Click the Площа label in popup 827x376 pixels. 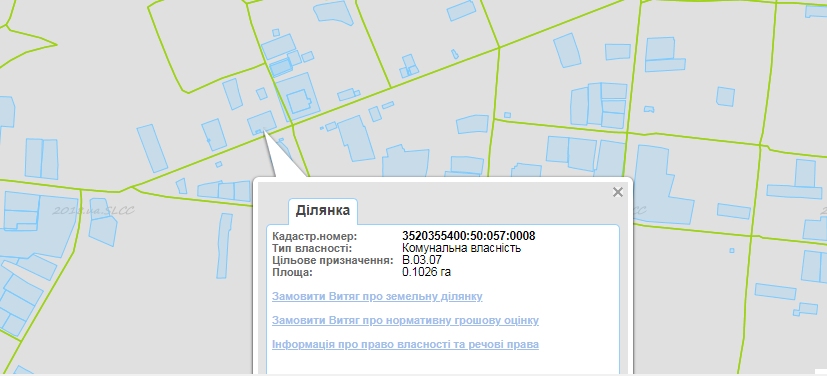[292, 272]
